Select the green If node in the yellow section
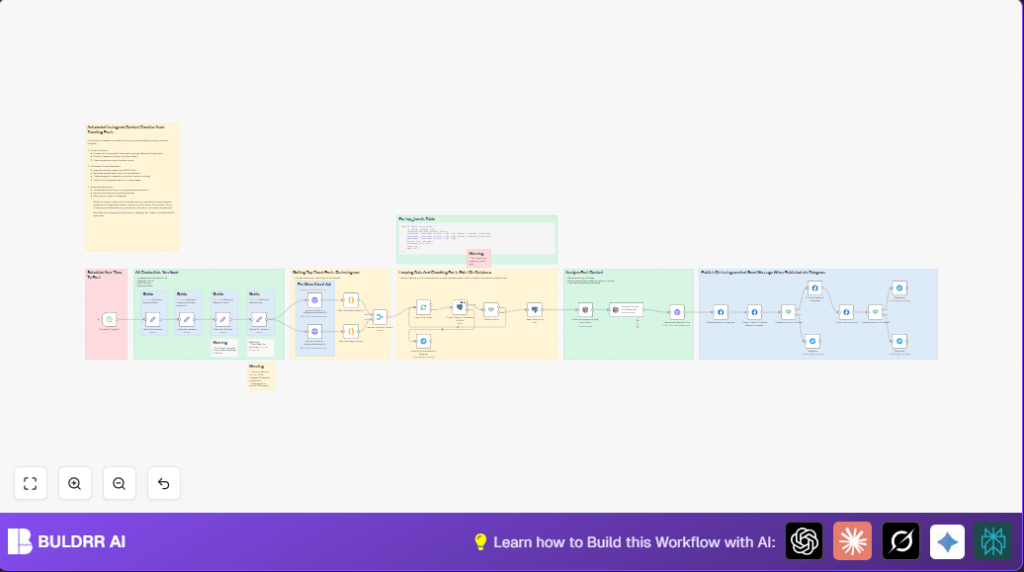 tap(491, 310)
